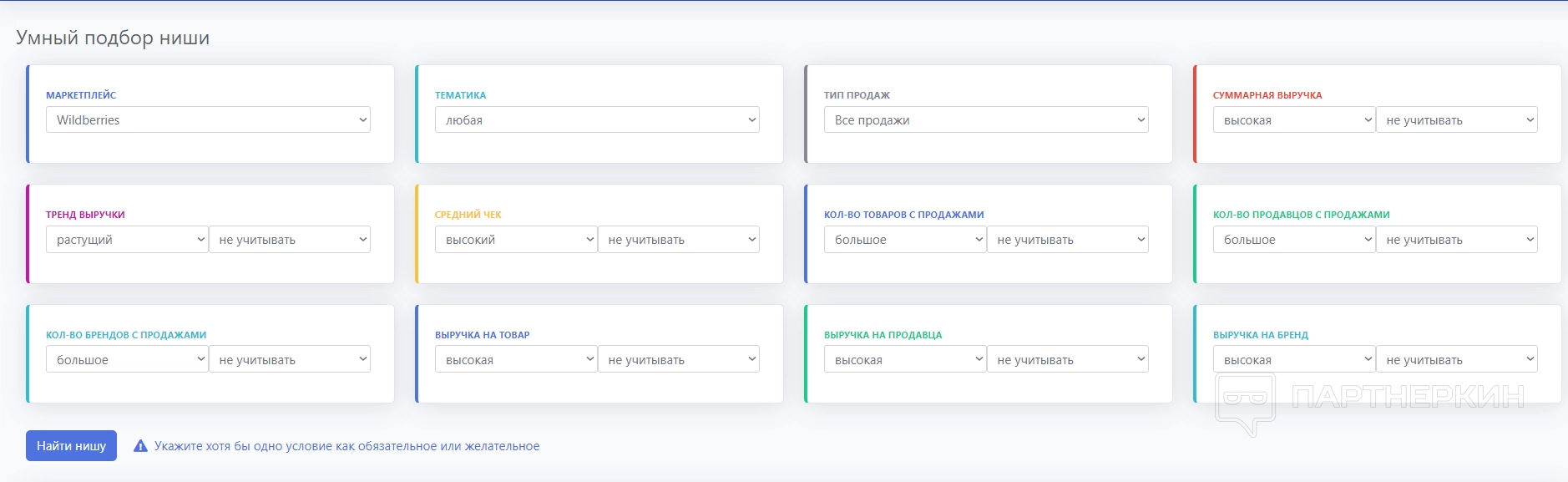Expand the Тематика dropdown

(x=597, y=120)
